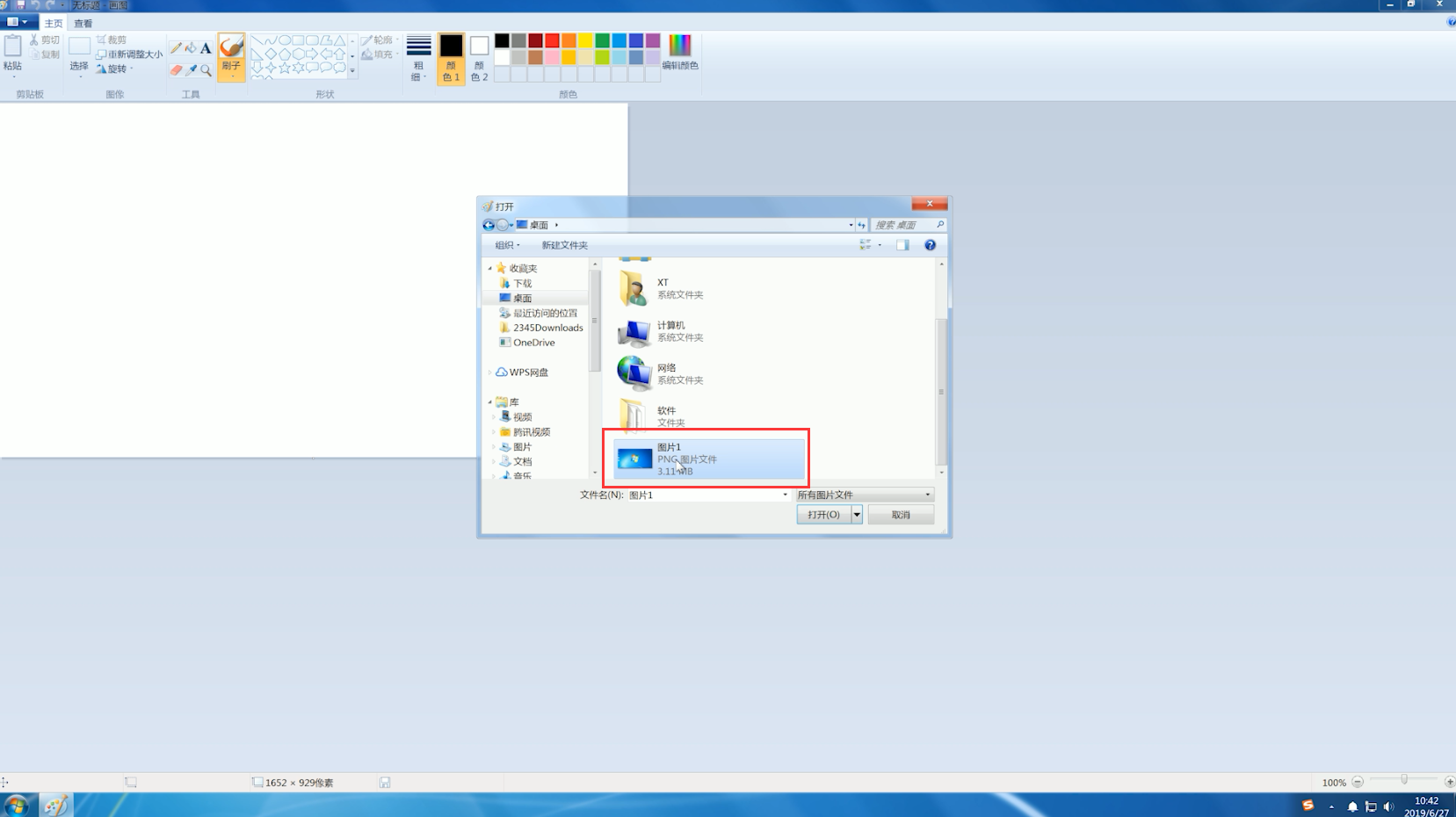Image resolution: width=1456 pixels, height=817 pixels.
Task: Choose Color 1 (颜色 1) selector
Action: click(451, 58)
